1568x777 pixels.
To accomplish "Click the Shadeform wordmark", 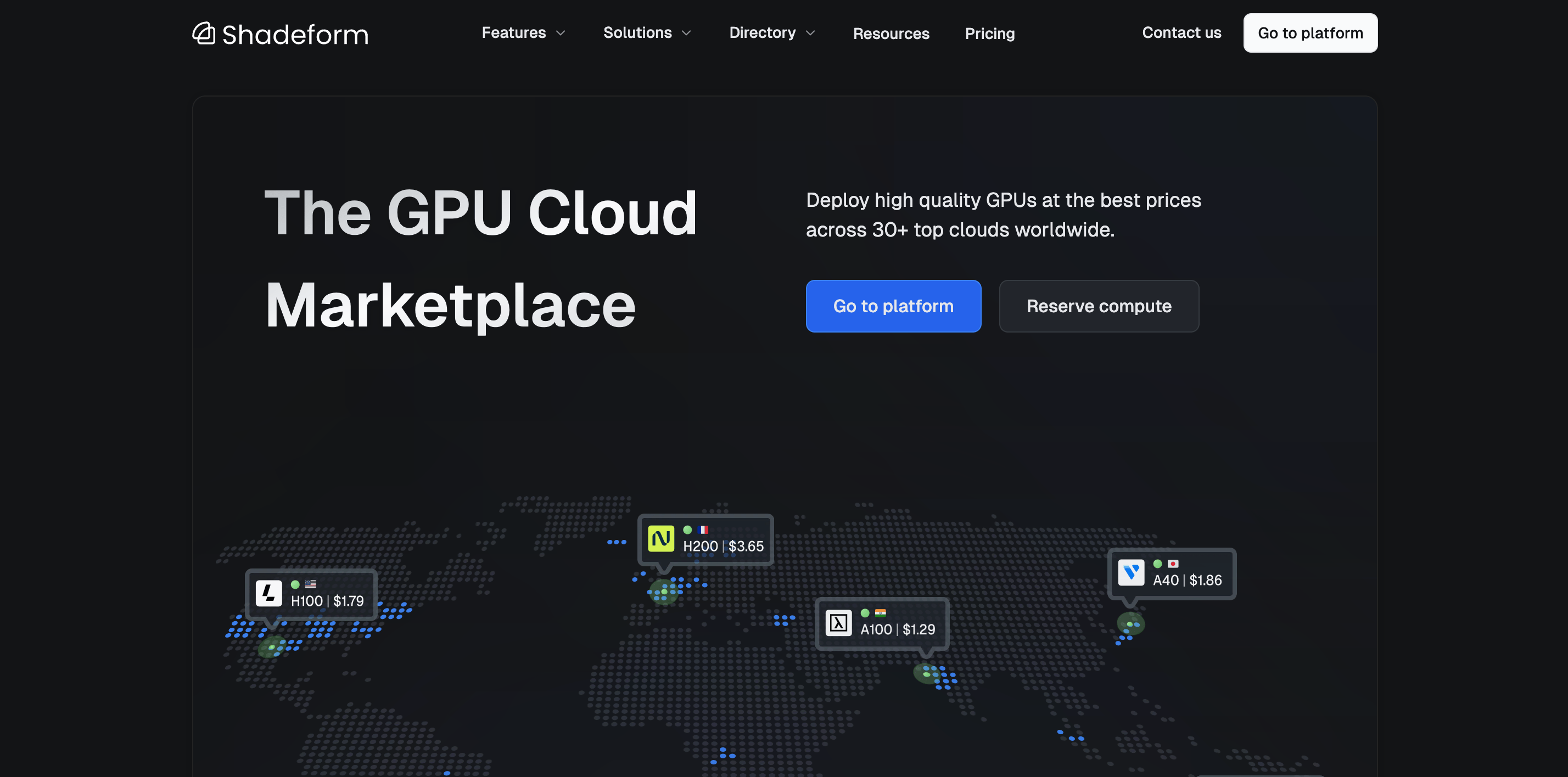I will click(295, 35).
